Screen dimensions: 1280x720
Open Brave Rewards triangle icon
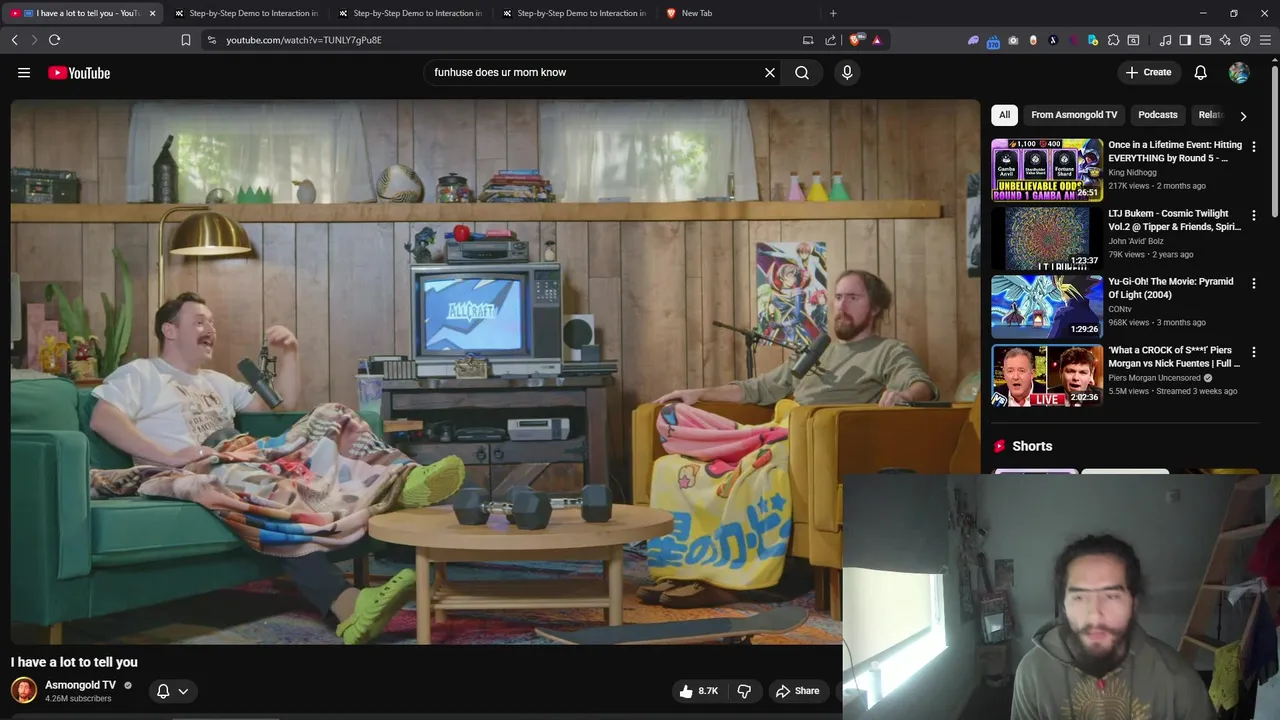click(877, 40)
